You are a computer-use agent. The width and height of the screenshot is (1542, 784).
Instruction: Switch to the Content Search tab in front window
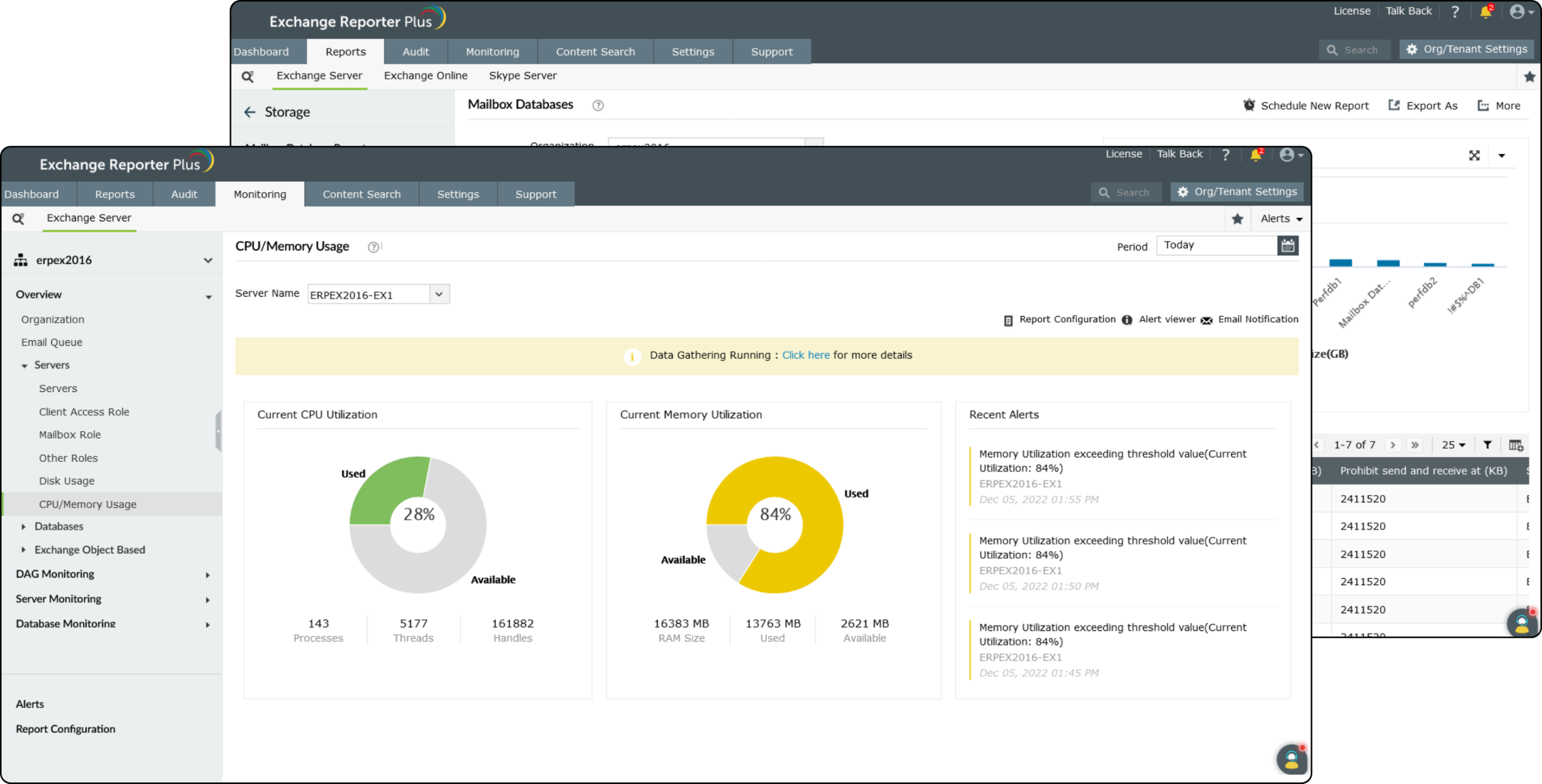tap(361, 194)
